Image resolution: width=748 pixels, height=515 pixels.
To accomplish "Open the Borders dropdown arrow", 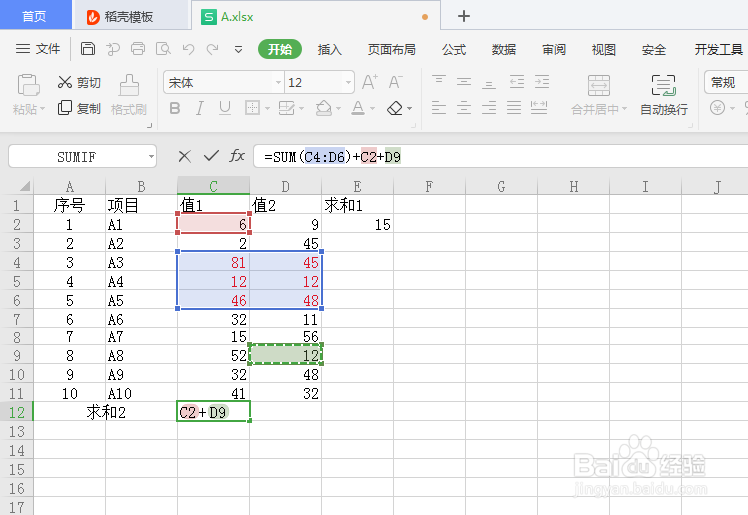I will pos(267,109).
